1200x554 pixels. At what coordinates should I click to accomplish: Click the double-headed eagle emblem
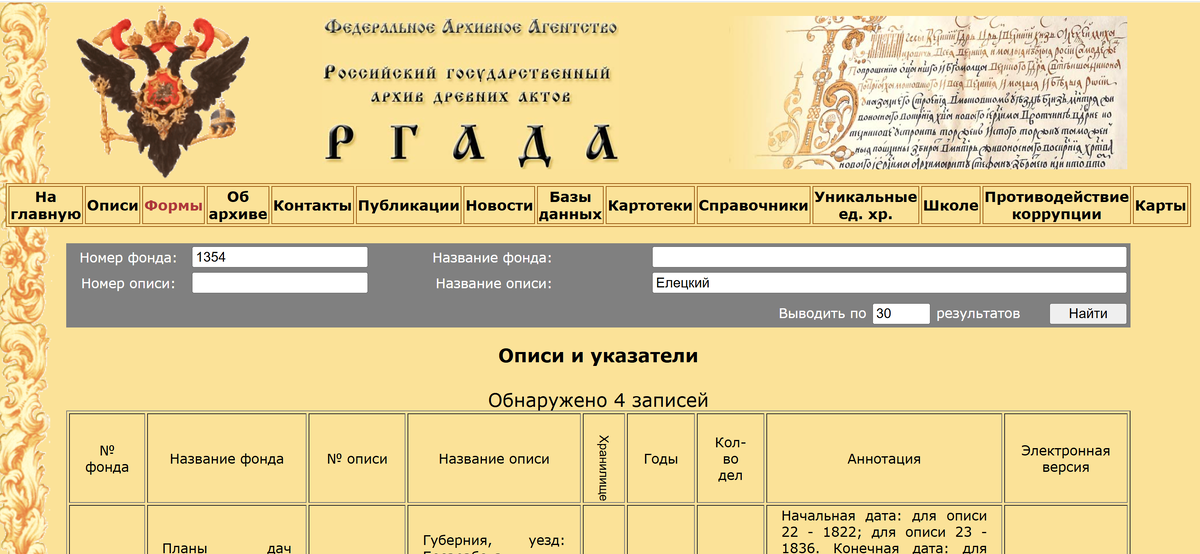tap(161, 89)
